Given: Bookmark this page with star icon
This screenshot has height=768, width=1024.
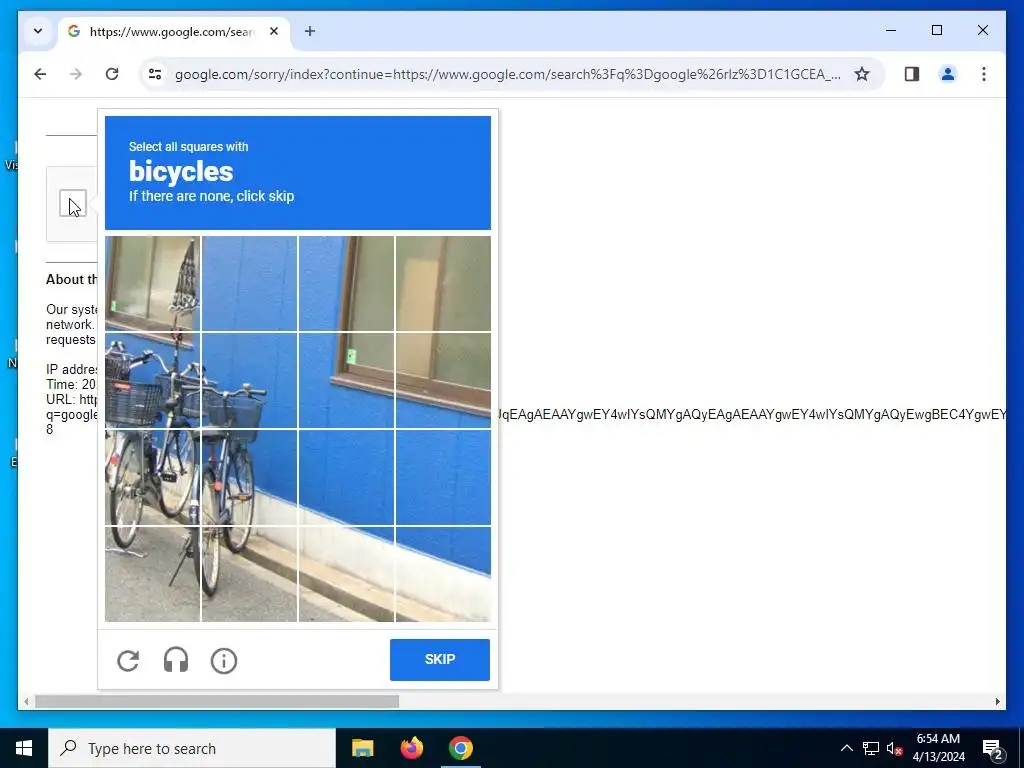Looking at the screenshot, I should point(862,74).
